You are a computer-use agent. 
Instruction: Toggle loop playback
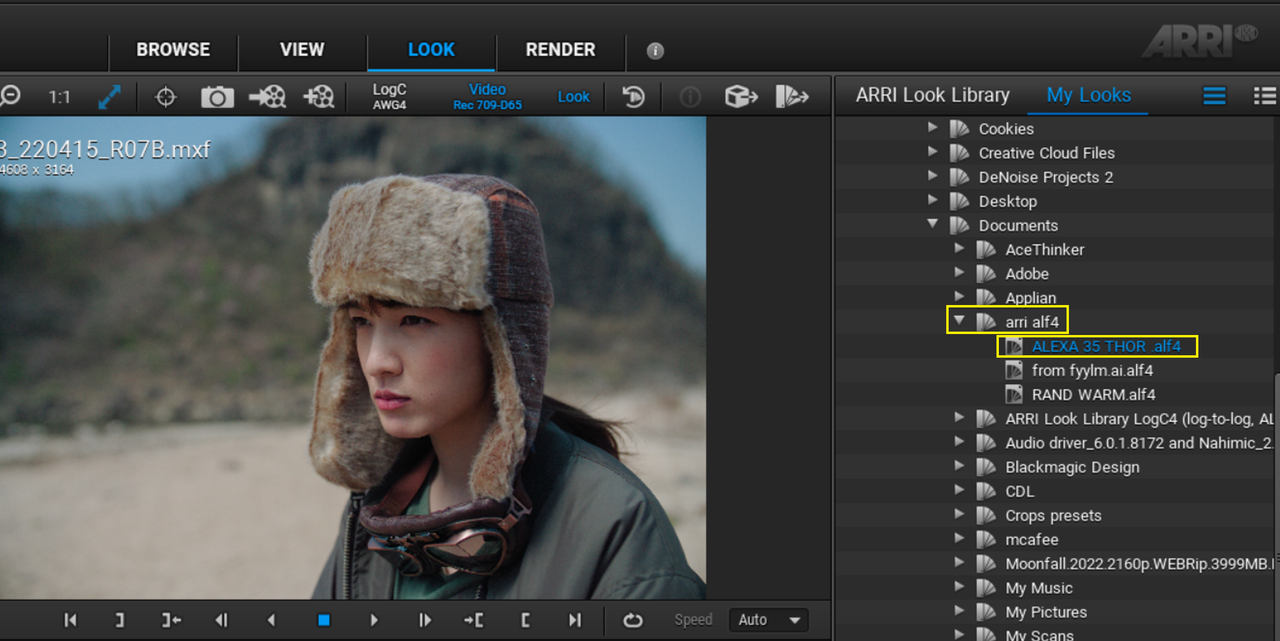[x=632, y=620]
